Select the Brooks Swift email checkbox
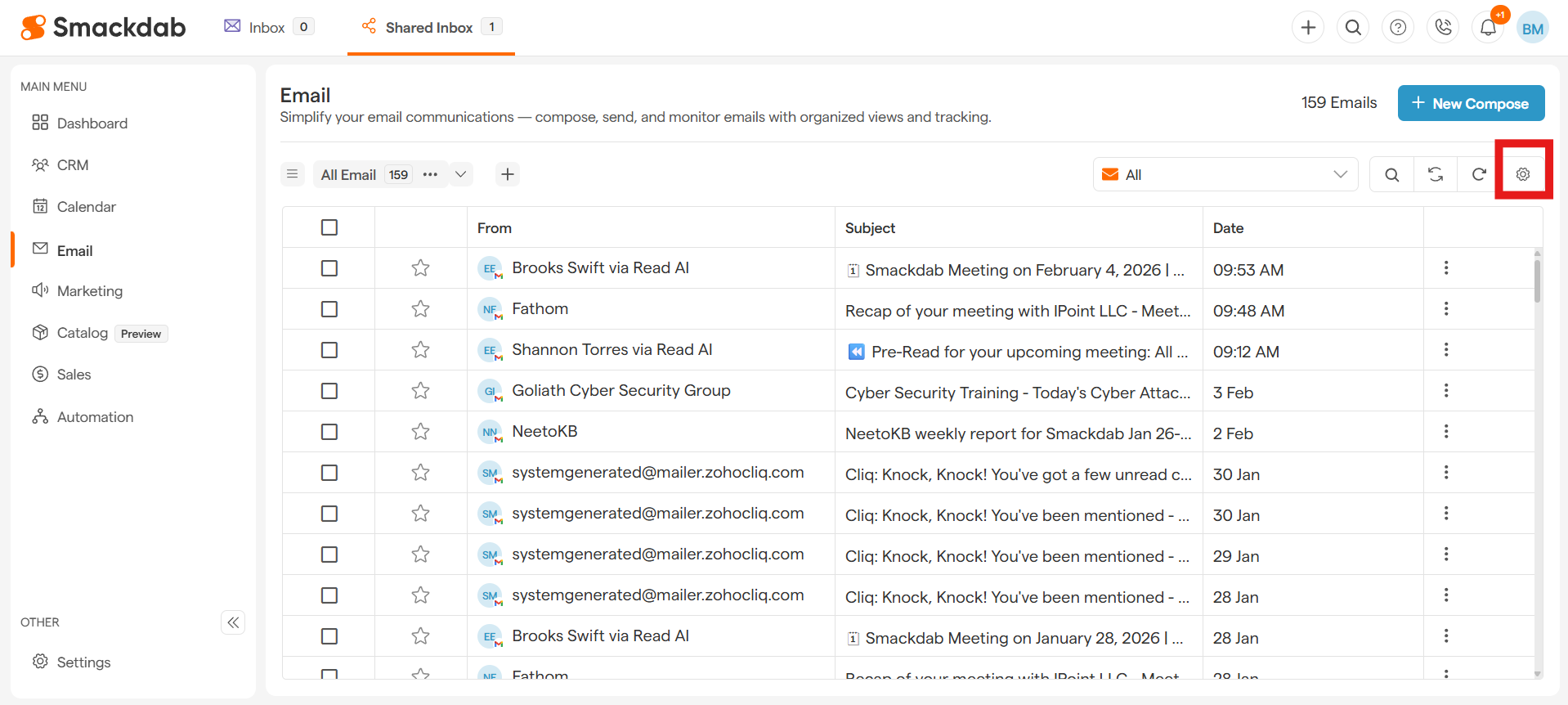The width and height of the screenshot is (1568, 705). click(x=329, y=268)
